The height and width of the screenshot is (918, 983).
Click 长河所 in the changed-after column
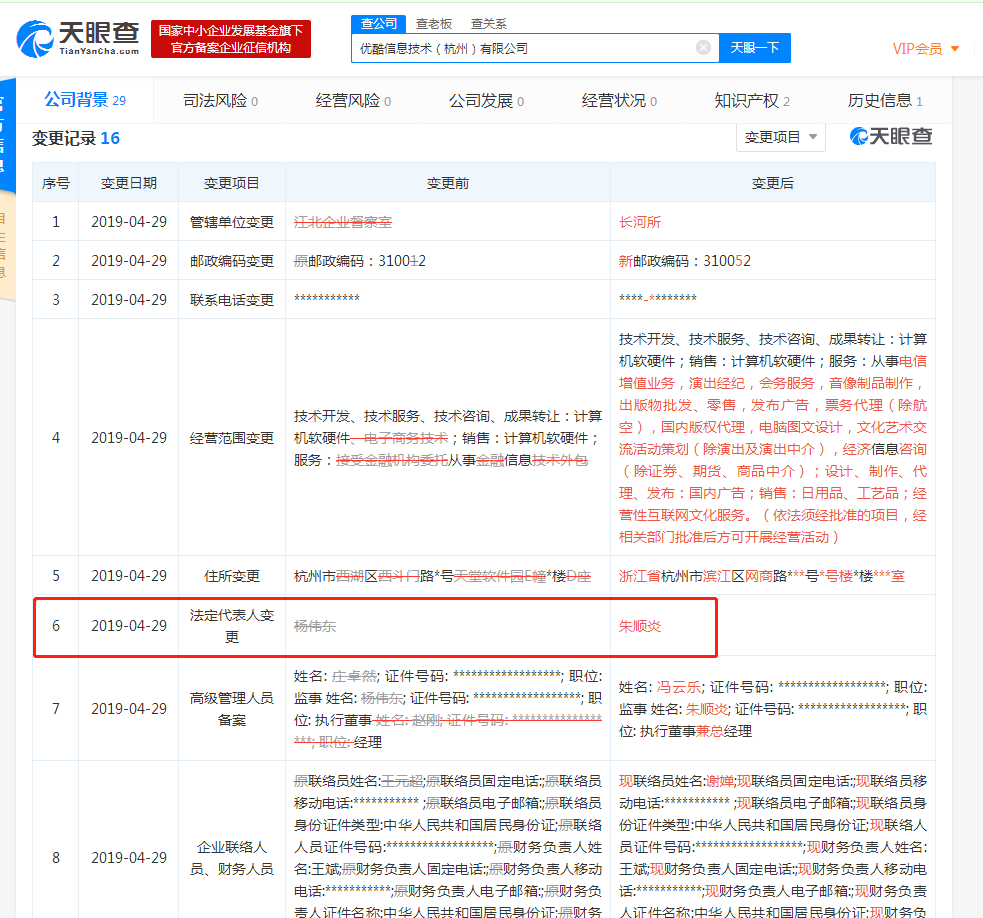[639, 222]
